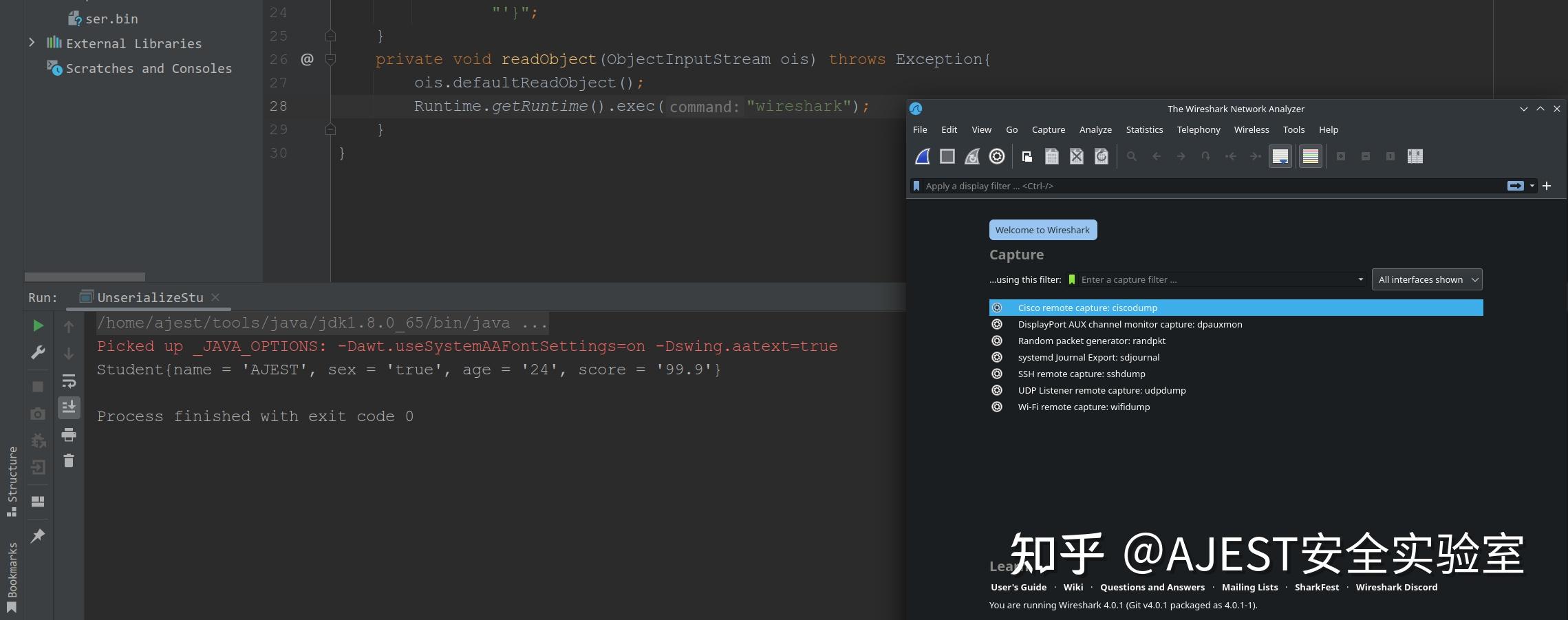Select Cisco remote capture: ciscodump interface
Screen dimensions: 1568x620
tap(1236, 308)
